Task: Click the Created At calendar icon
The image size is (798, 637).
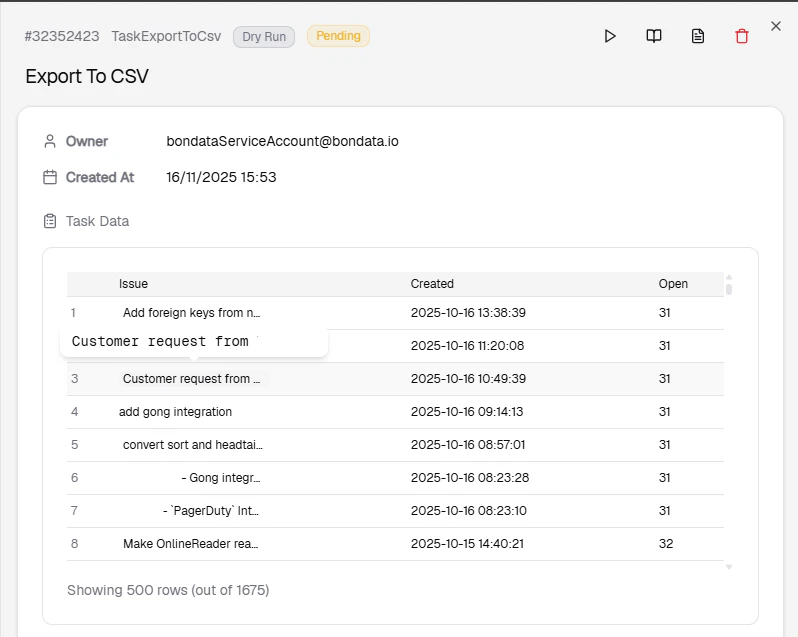Action: pyautogui.click(x=50, y=177)
